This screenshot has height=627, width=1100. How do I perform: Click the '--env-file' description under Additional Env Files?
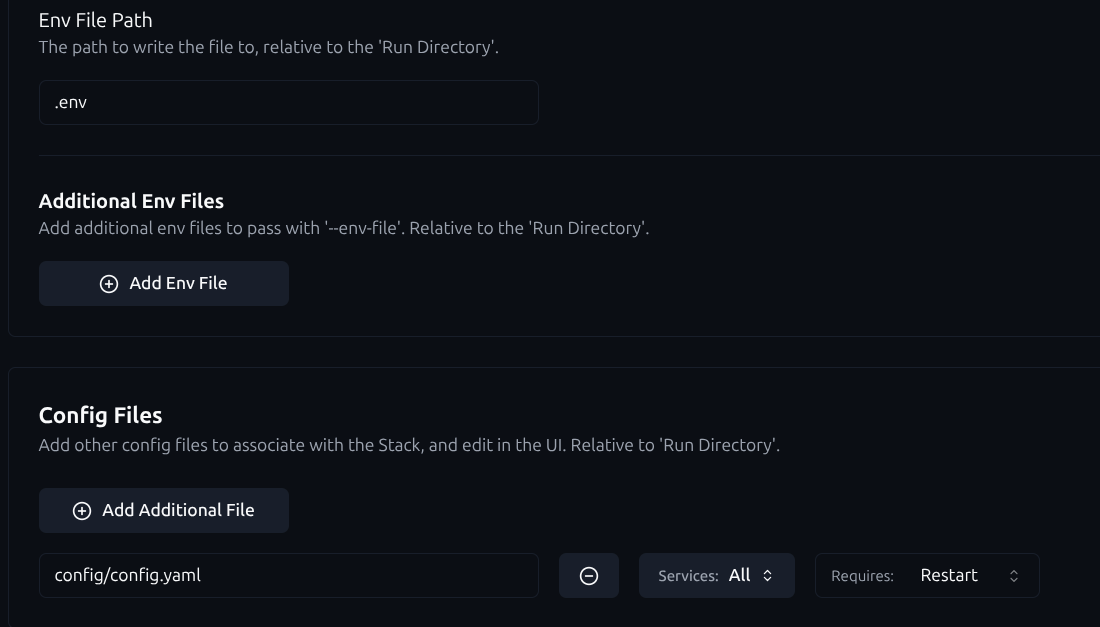pyautogui.click(x=344, y=228)
